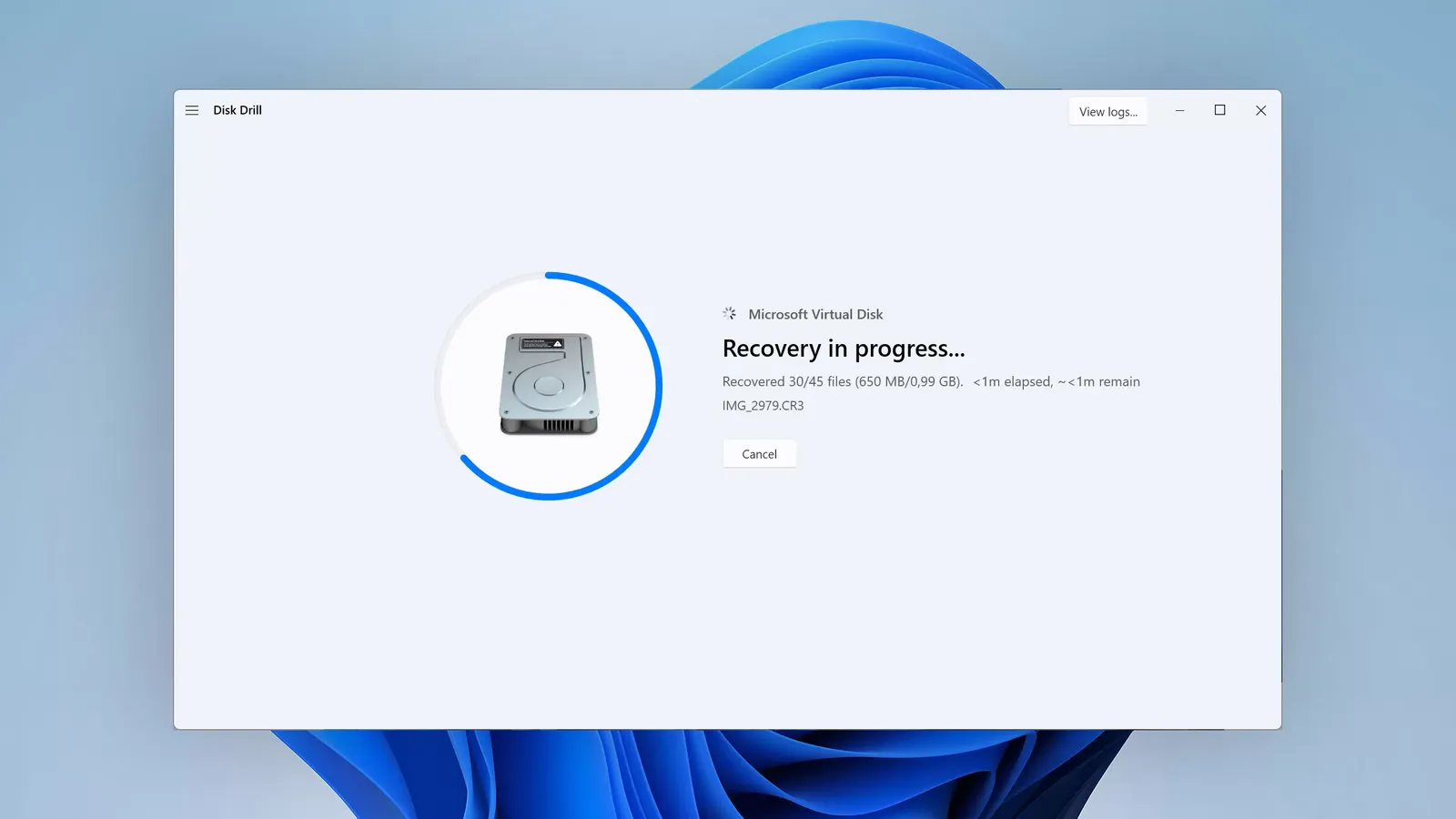Image resolution: width=1456 pixels, height=819 pixels.
Task: Click the hard drive icon inside the progress ring
Action: (549, 384)
